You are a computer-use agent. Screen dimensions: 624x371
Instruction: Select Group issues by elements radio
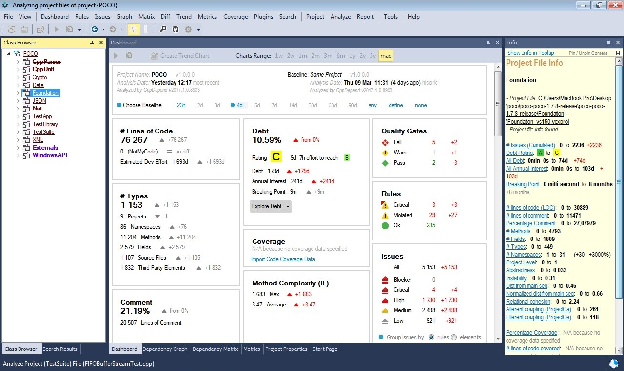point(454,337)
